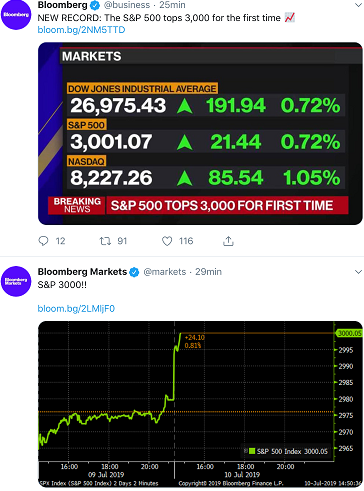This screenshot has height=491, width=364.
Task: Click Bloomberg Markets' verified badge
Action: [x=134, y=272]
